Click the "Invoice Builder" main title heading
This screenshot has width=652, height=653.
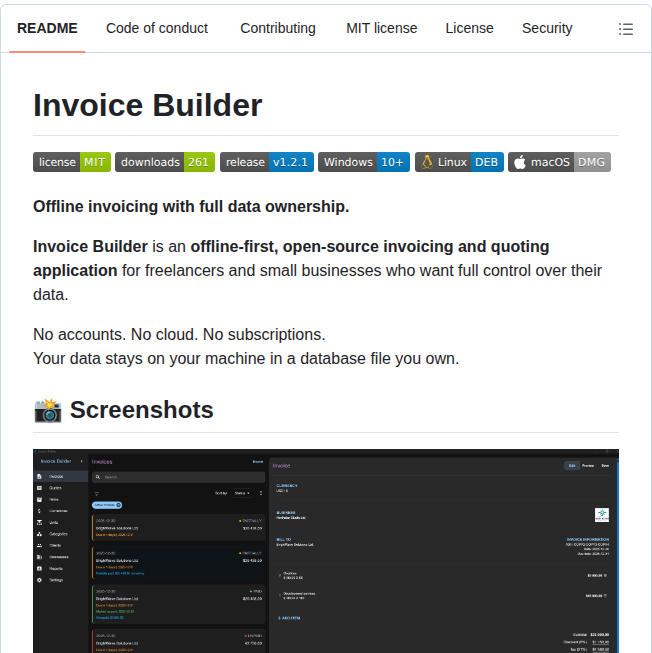click(x=148, y=105)
